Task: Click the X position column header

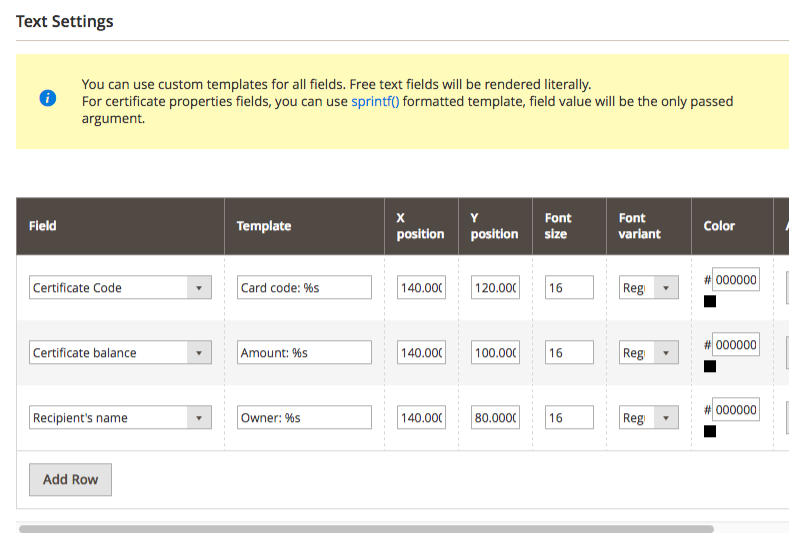Action: [421, 226]
